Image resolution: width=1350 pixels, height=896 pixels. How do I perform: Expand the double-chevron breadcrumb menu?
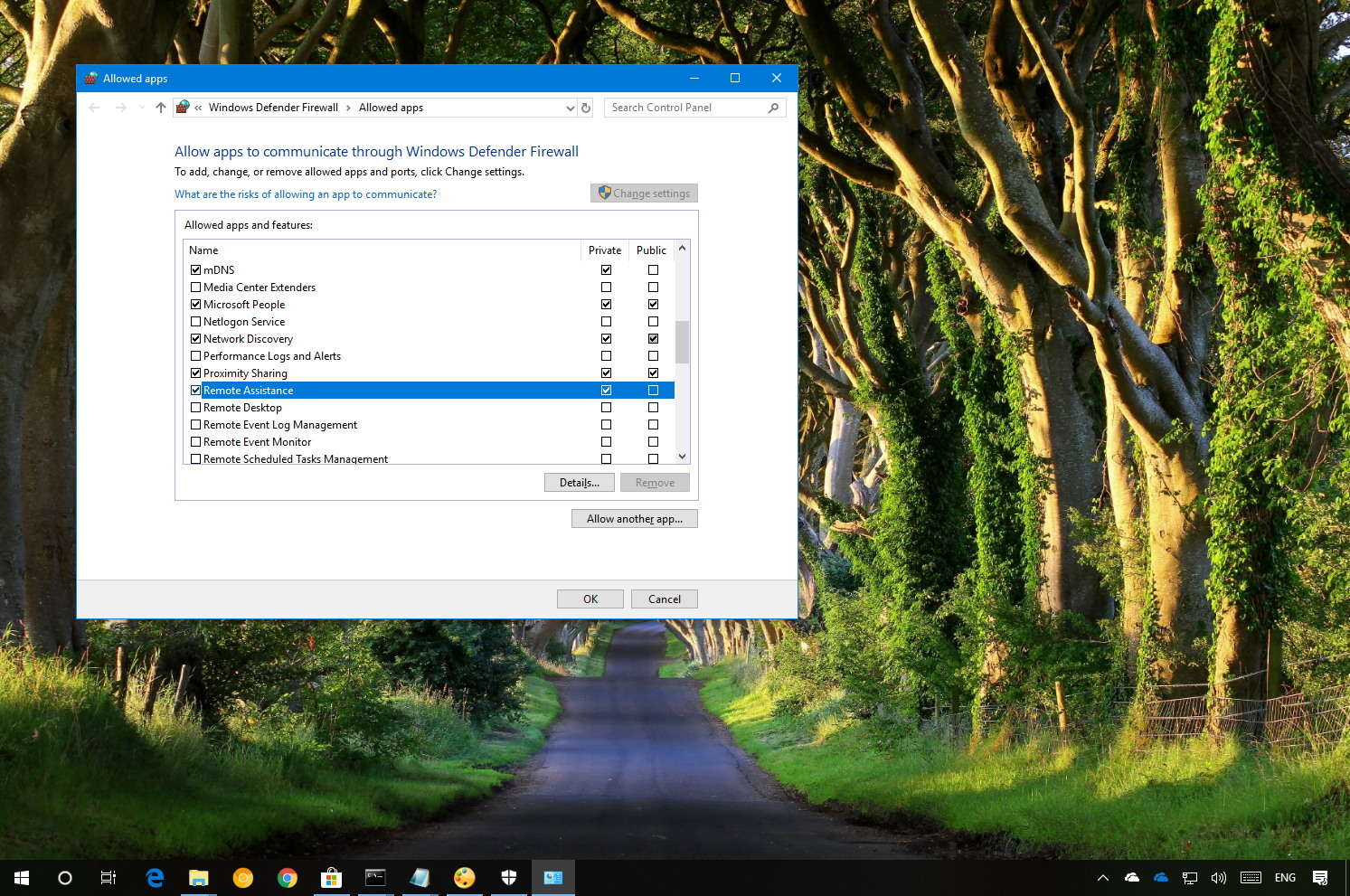click(198, 108)
